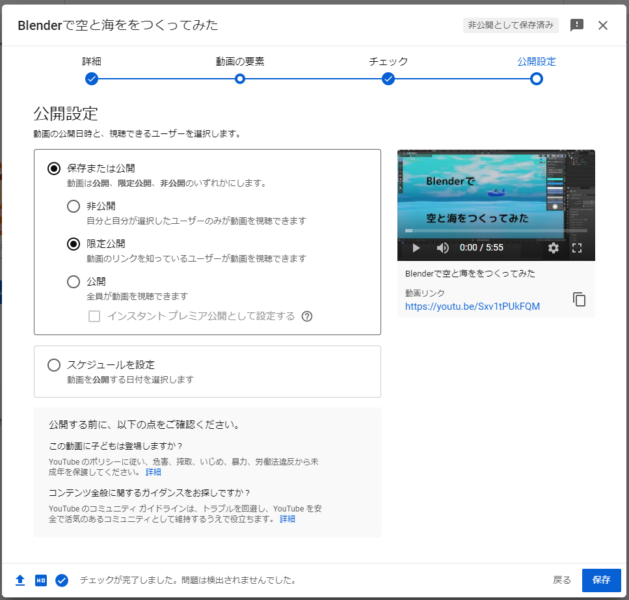Viewport: 629px width, 600px height.
Task: Click the help icon next to Instant Premiere
Action: (x=307, y=316)
